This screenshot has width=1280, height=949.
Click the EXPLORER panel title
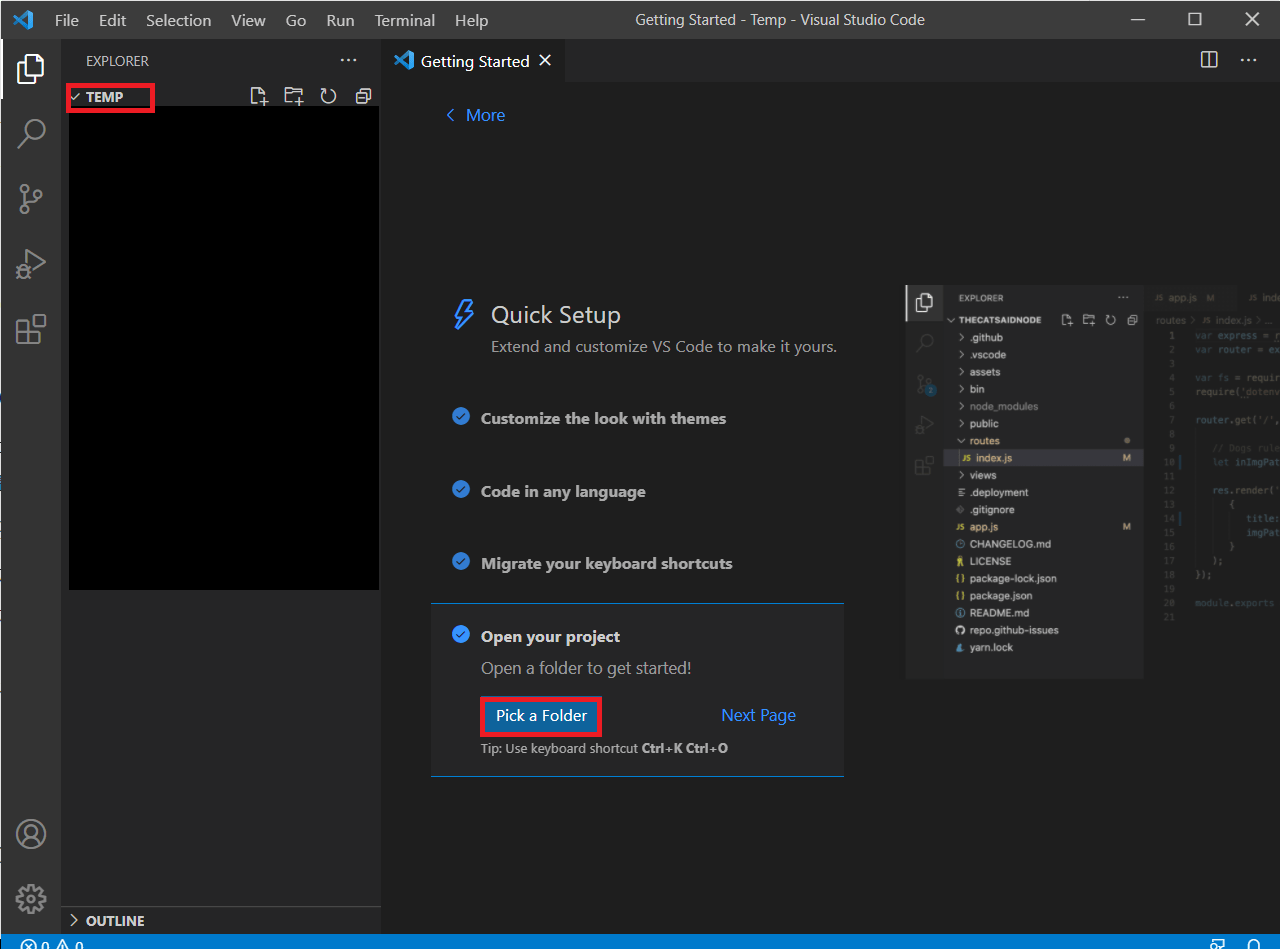pos(117,61)
